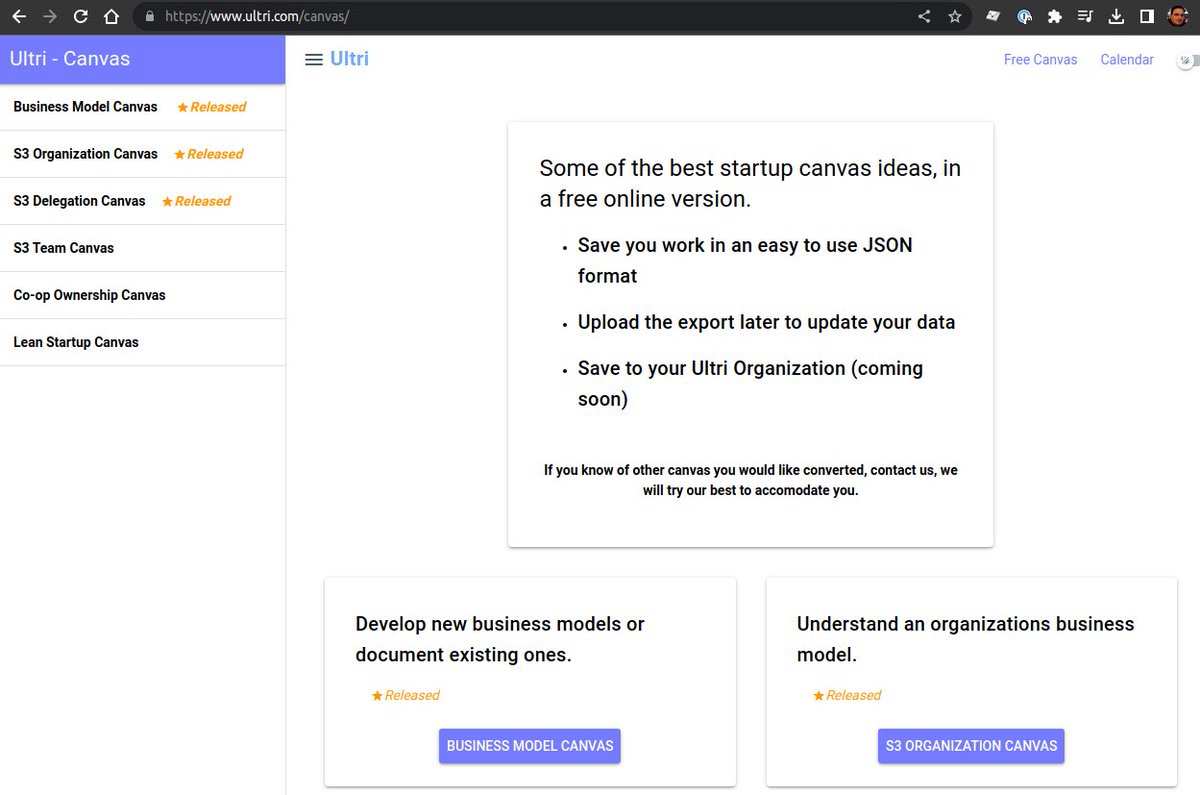
Task: Open the browser home icon
Action: pos(112,16)
